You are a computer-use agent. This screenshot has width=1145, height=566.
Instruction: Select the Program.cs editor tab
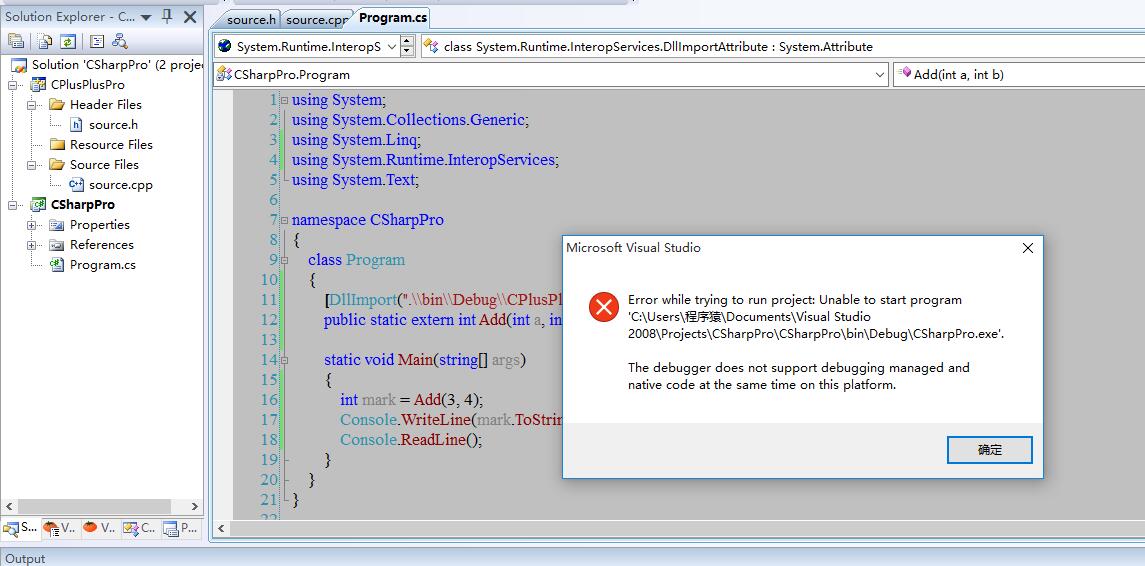(x=393, y=18)
